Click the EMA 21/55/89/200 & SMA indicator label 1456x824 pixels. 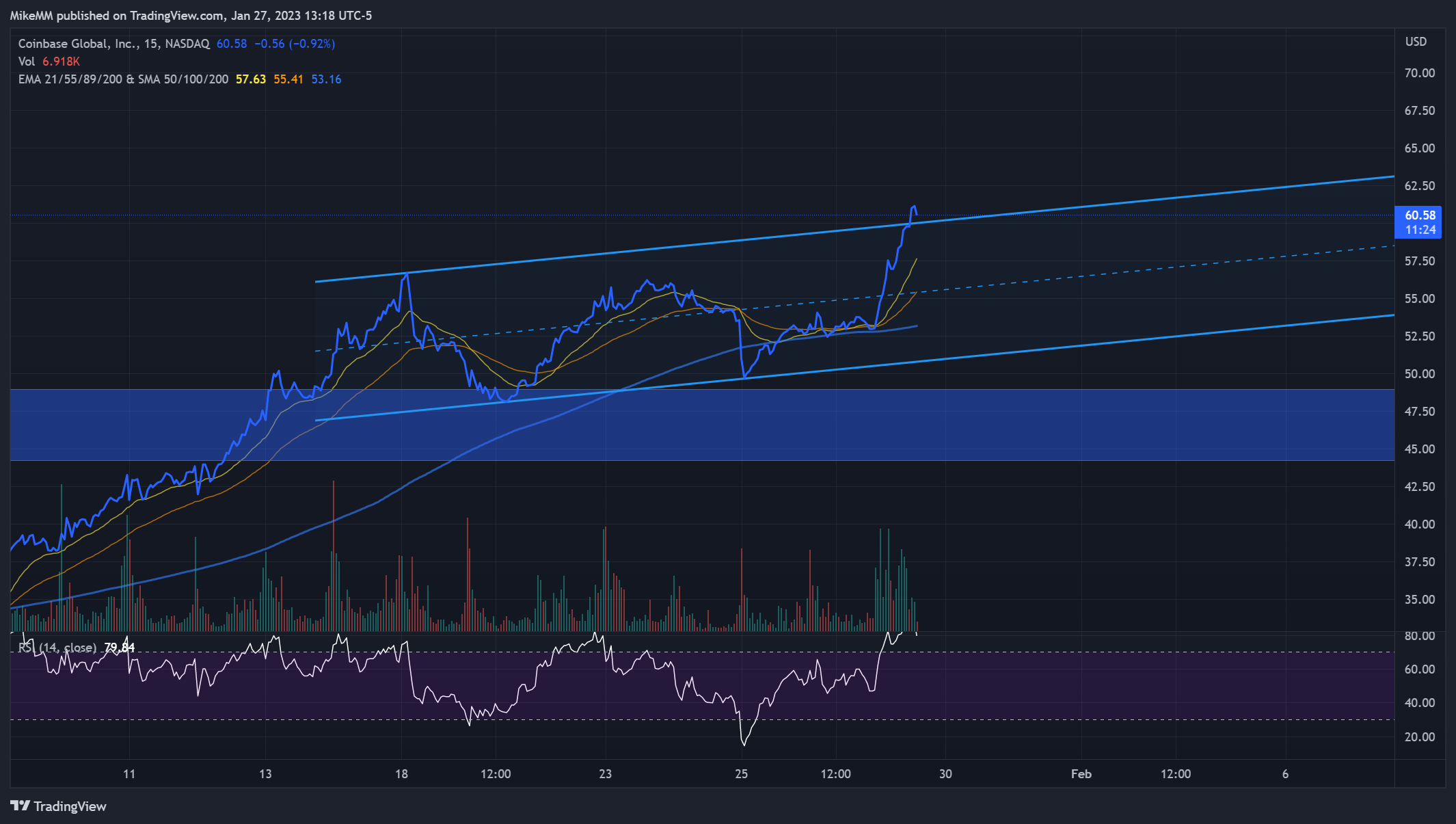123,79
